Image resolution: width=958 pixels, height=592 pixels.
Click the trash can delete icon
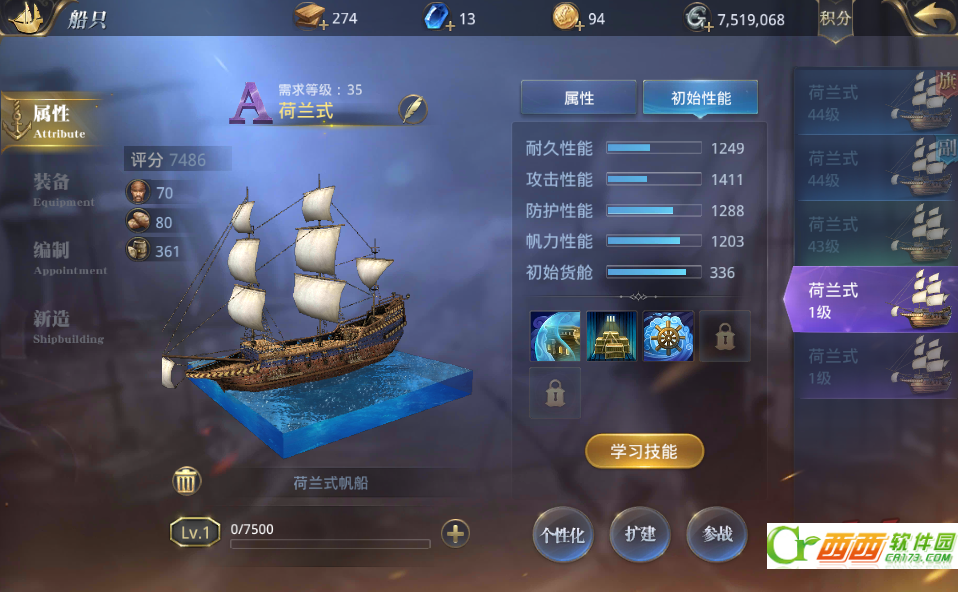(x=186, y=481)
